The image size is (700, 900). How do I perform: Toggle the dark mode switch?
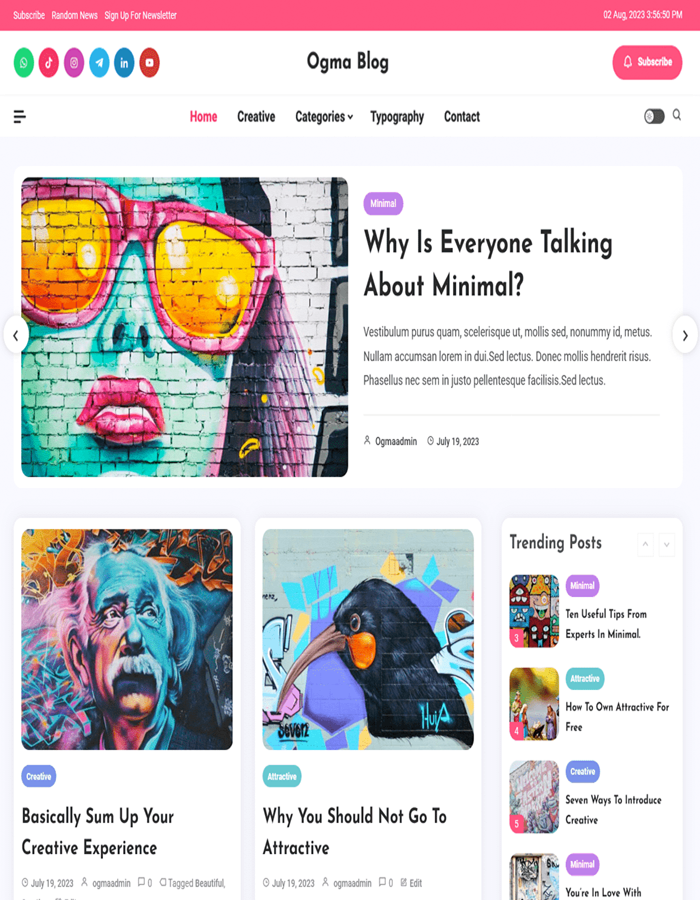click(x=654, y=117)
